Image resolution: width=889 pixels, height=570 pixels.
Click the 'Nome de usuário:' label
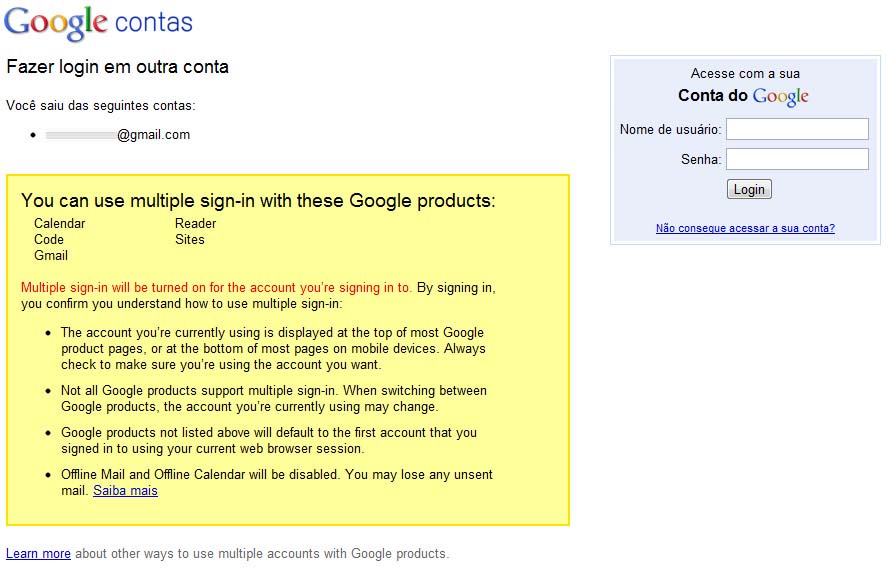(670, 129)
